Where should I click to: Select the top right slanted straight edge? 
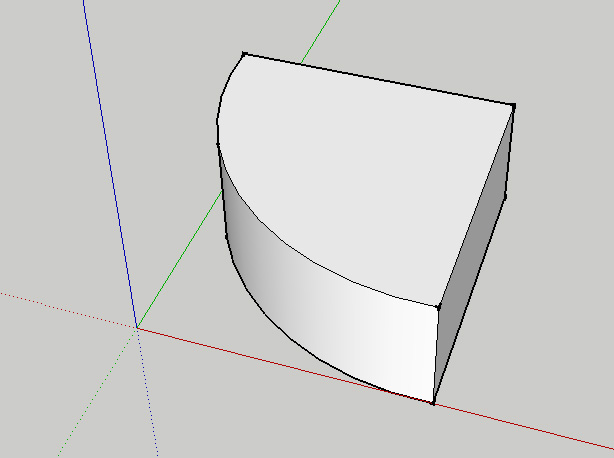pyautogui.click(x=477, y=205)
